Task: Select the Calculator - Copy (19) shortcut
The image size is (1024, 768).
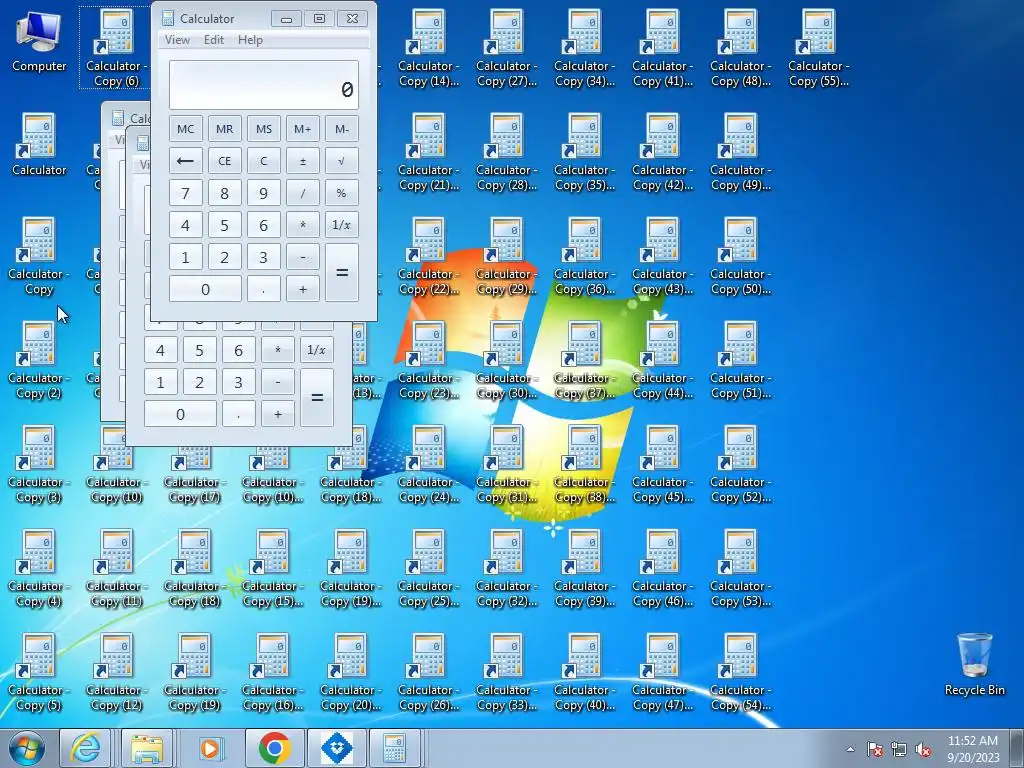Action: click(195, 672)
